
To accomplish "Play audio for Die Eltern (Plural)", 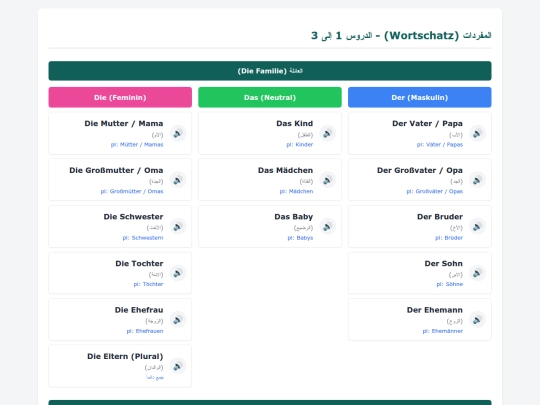I will coord(178,366).
